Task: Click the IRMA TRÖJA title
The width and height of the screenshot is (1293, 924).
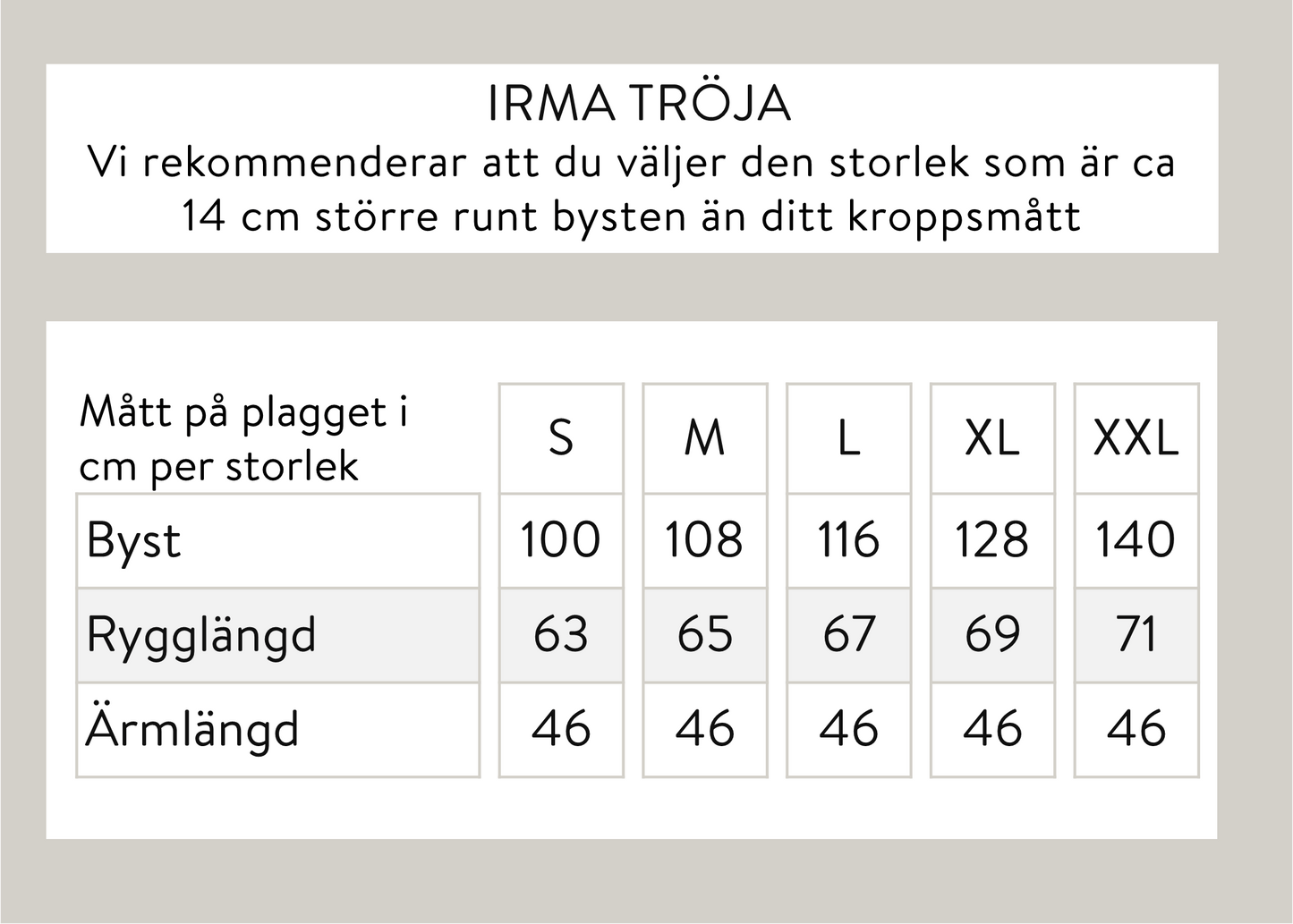Action: (639, 104)
